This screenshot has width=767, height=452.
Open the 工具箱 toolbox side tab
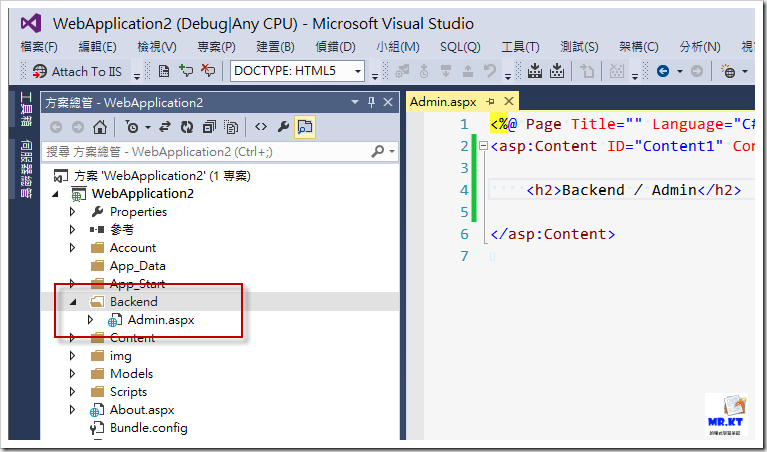click(x=25, y=110)
